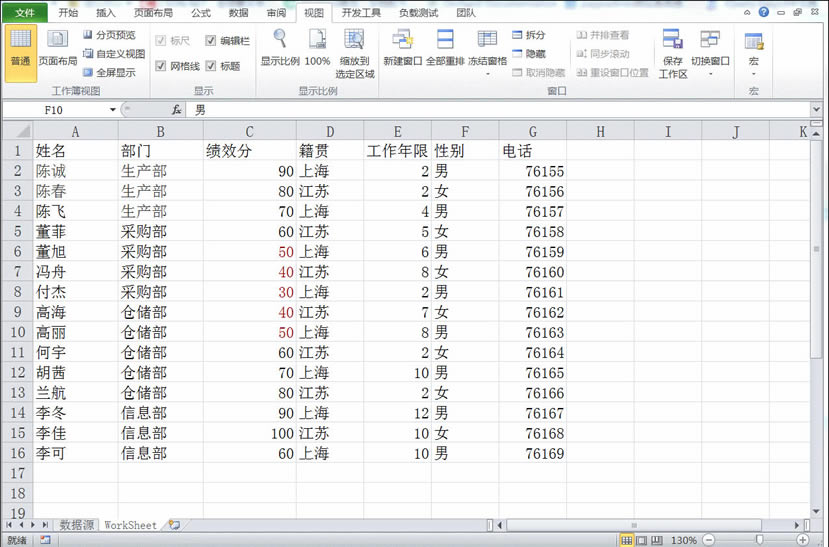Open the File (文件) tab
829x547 pixels.
(24, 13)
